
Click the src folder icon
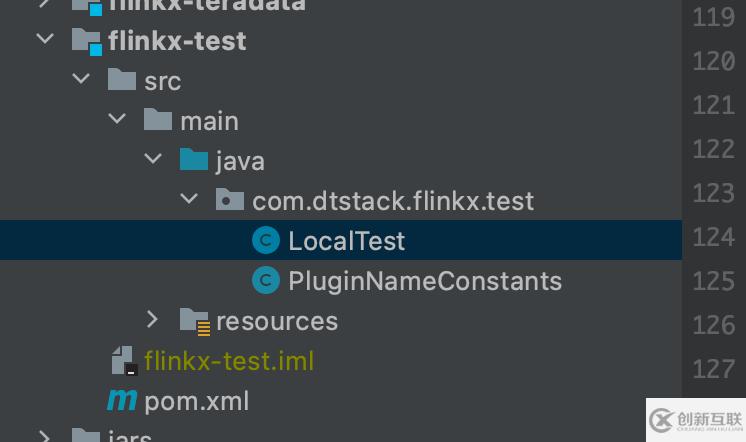point(122,80)
